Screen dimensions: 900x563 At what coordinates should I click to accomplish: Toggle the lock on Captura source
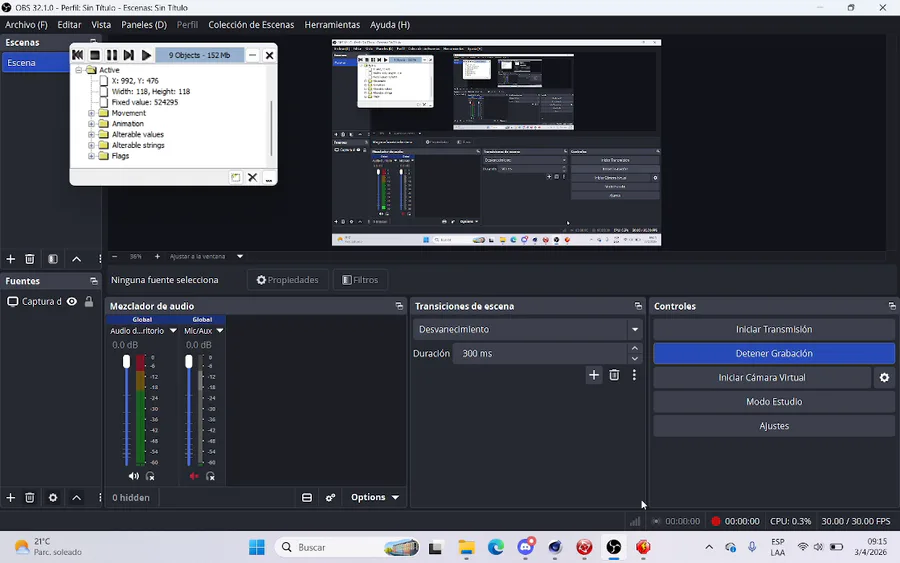coord(89,301)
